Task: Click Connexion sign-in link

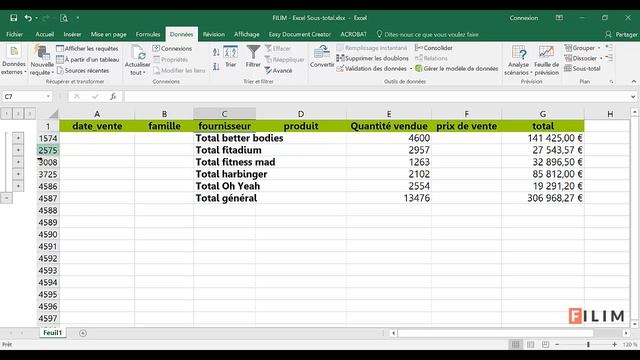Action: point(524,18)
